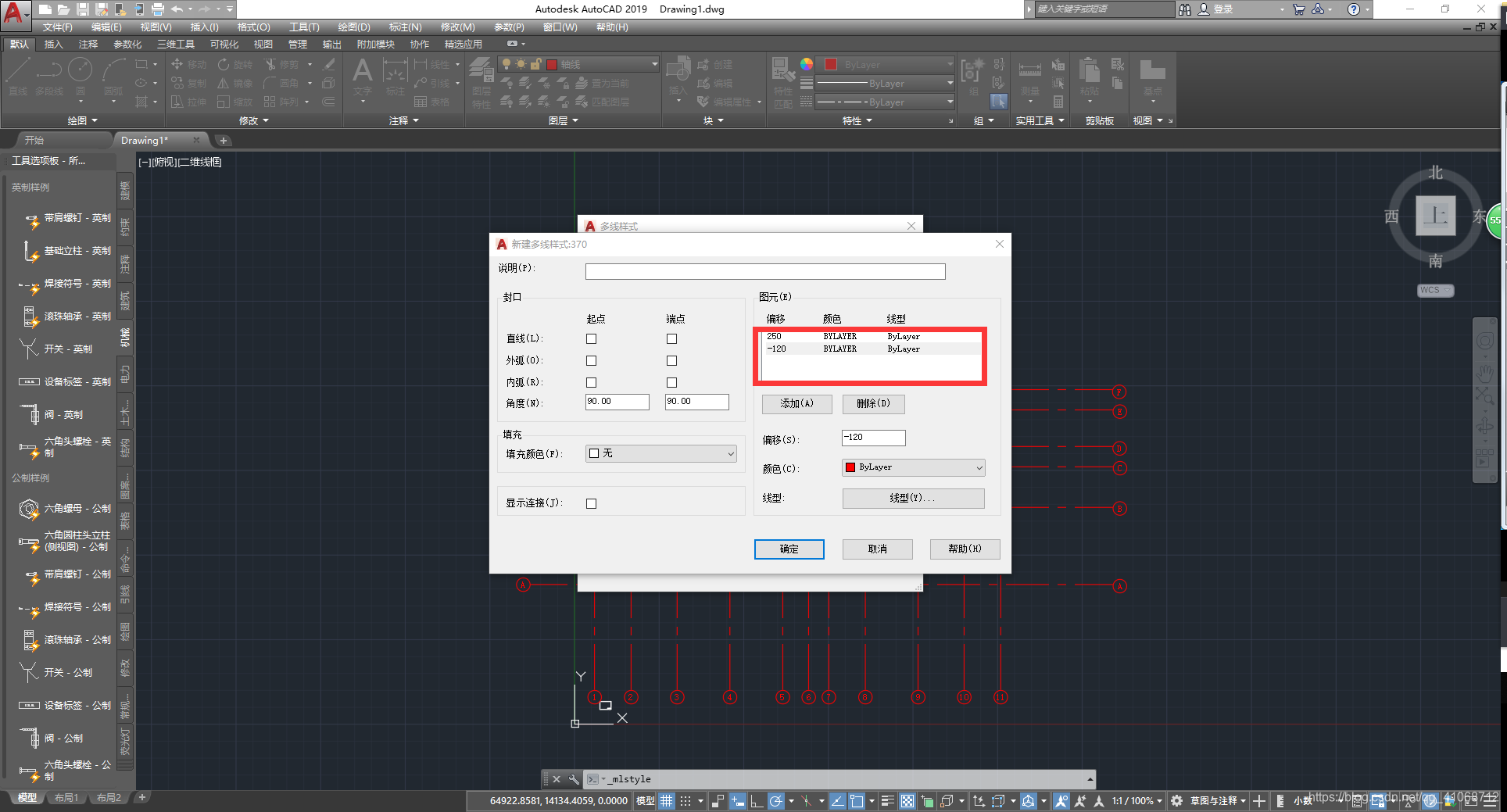The image size is (1507, 812).
Task: Click the Open file folder icon
Action: (x=63, y=9)
